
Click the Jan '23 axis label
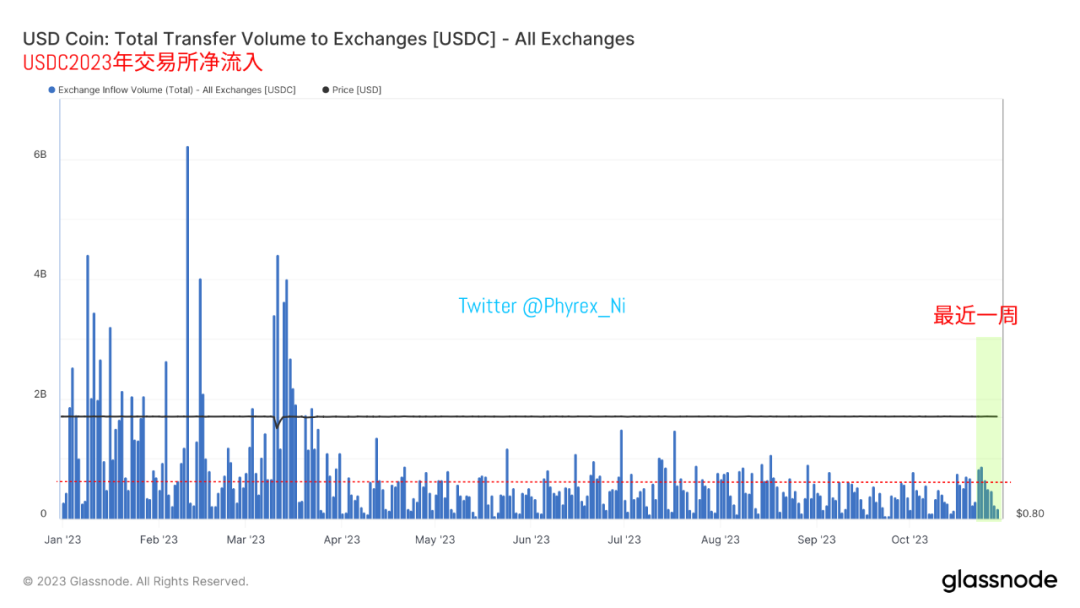click(63, 540)
